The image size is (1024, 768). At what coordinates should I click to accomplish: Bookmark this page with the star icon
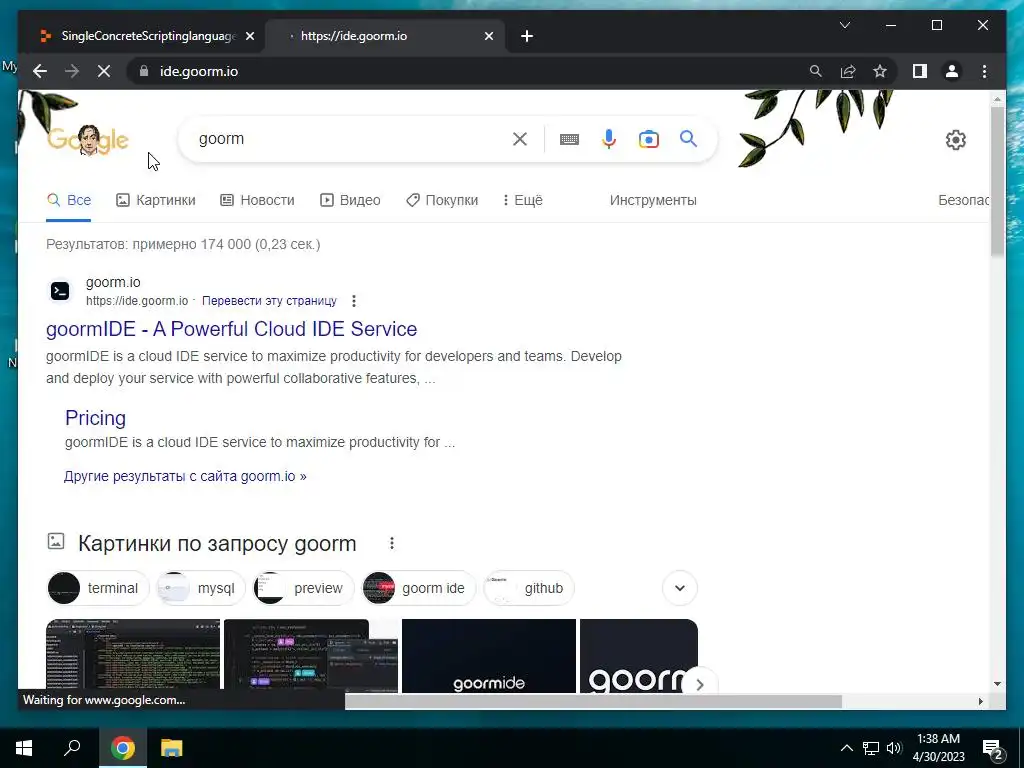(x=880, y=71)
